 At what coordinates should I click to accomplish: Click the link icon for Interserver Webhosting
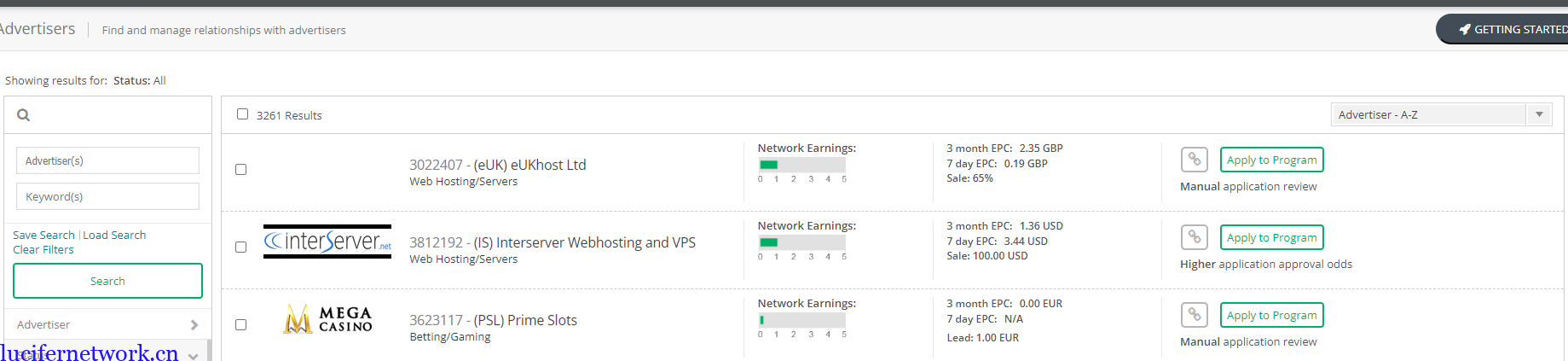click(1194, 237)
